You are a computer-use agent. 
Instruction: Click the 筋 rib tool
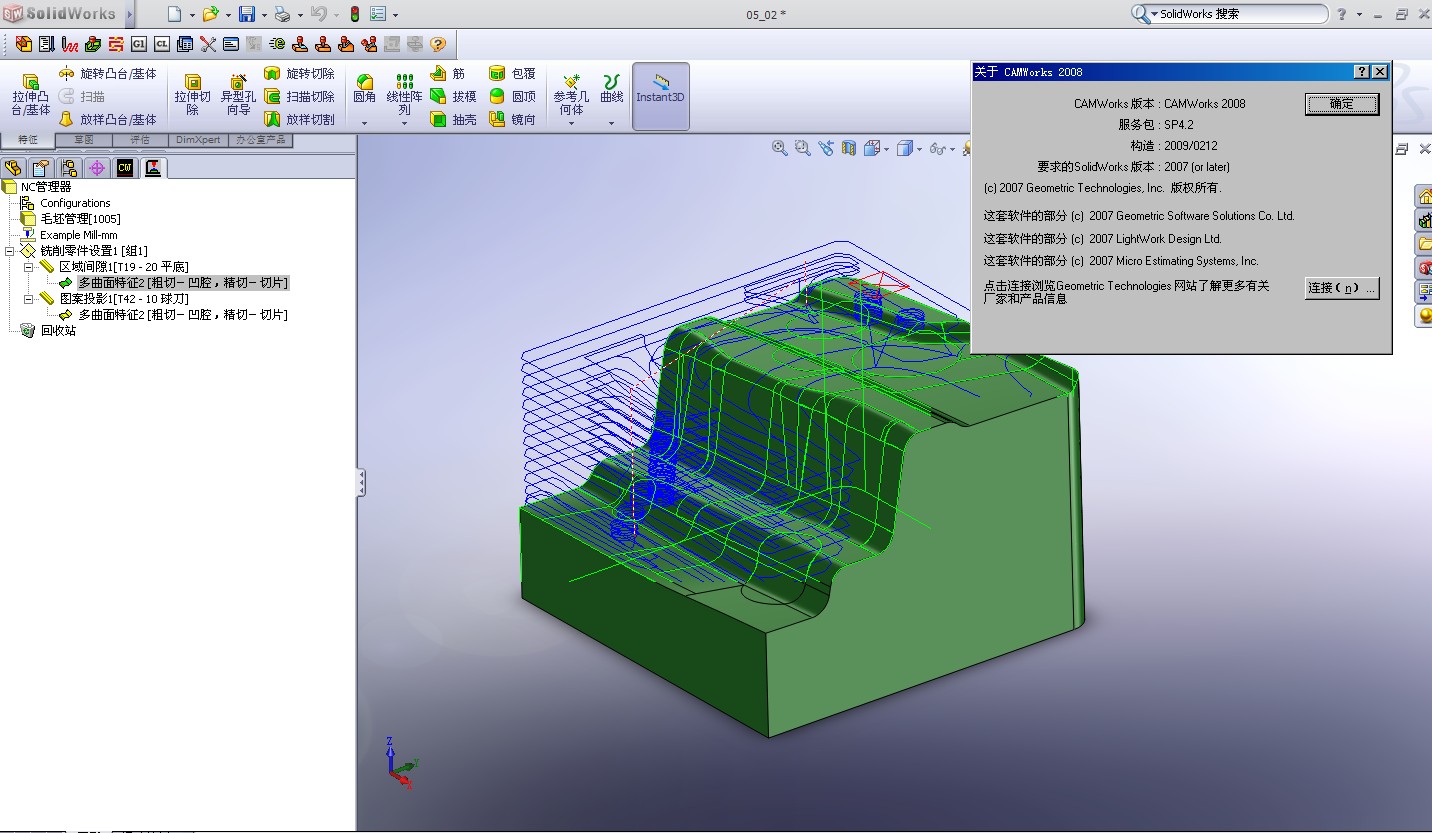(448, 74)
